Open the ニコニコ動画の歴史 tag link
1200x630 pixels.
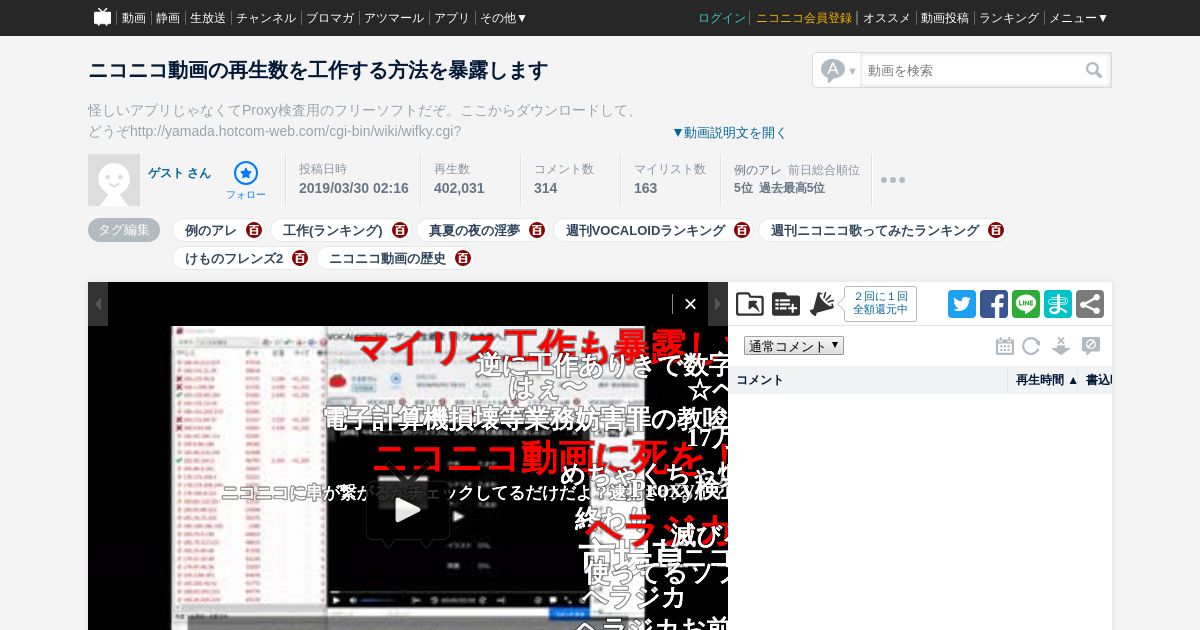388,258
